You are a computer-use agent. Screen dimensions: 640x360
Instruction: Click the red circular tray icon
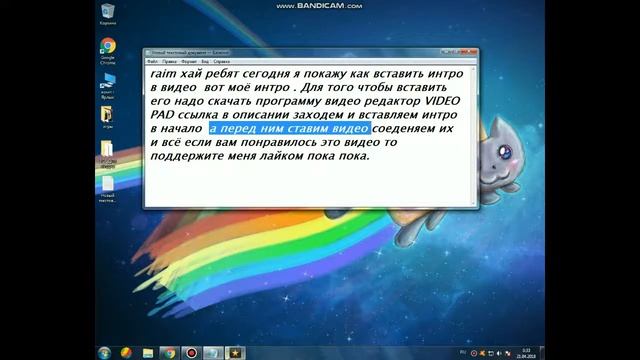474,353
